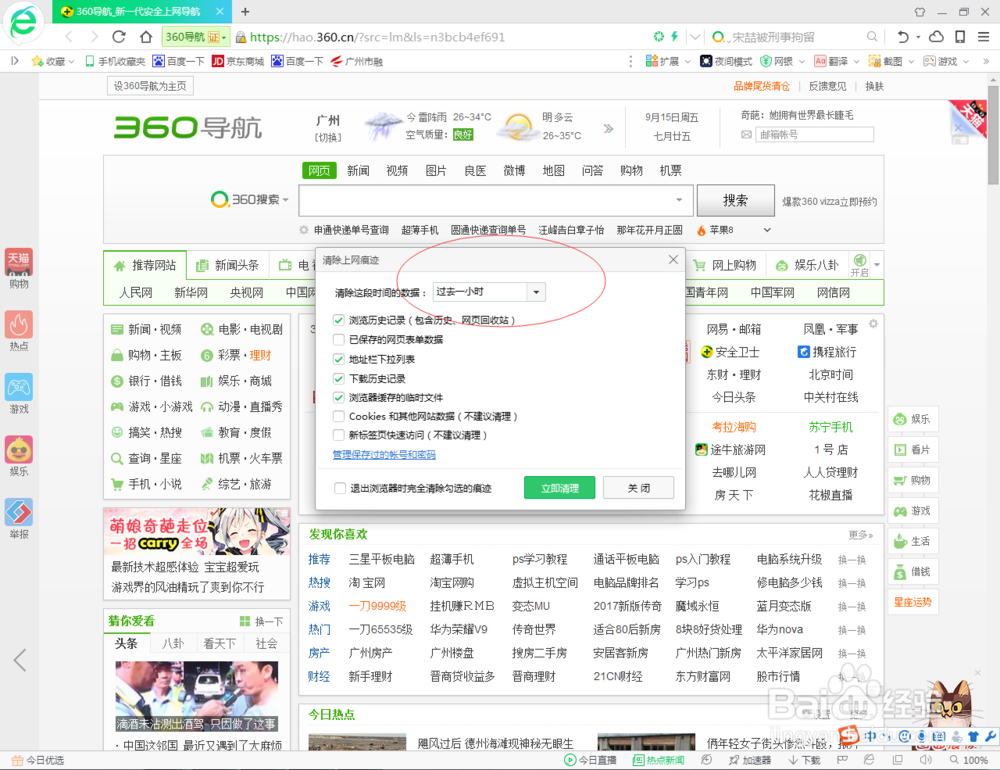Open the 热点 flame icon in left sidebar
Screen dimensions: 1000x770
click(x=20, y=324)
